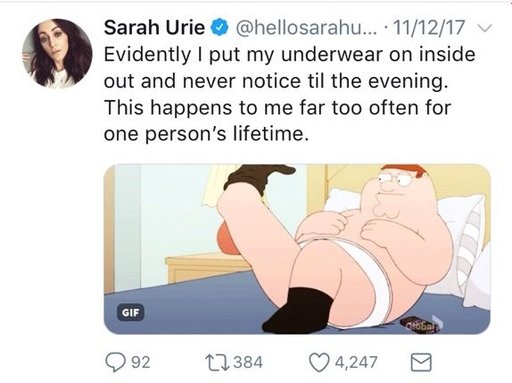View the 384 retweets count
Screen dimensions: 512x383
(x=248, y=362)
